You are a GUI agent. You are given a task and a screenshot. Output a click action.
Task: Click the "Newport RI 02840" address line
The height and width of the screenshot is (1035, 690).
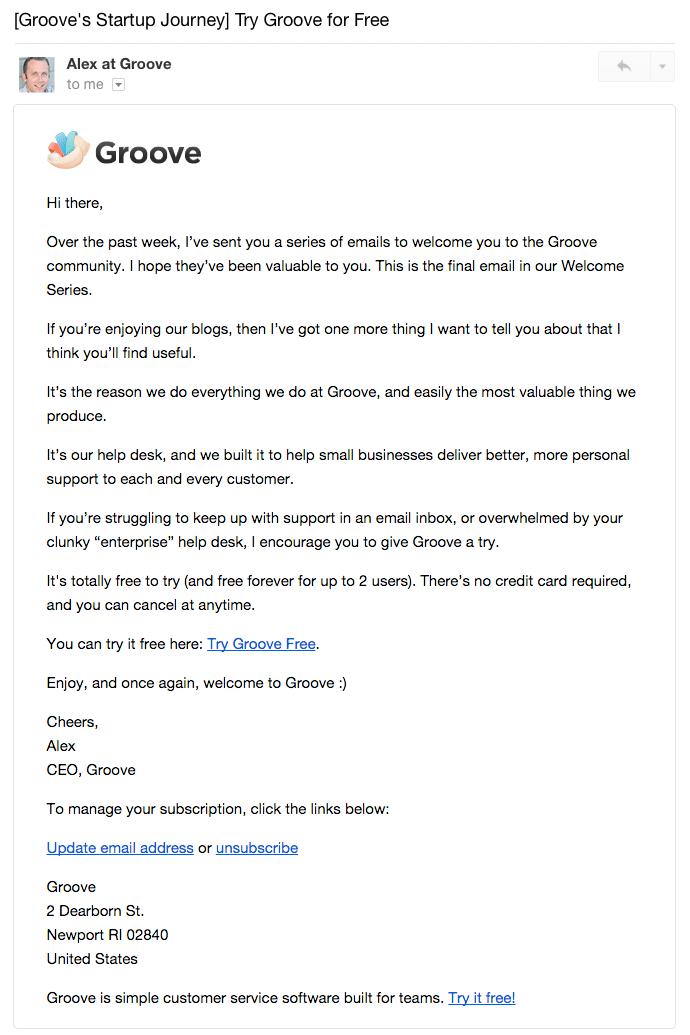pos(107,935)
